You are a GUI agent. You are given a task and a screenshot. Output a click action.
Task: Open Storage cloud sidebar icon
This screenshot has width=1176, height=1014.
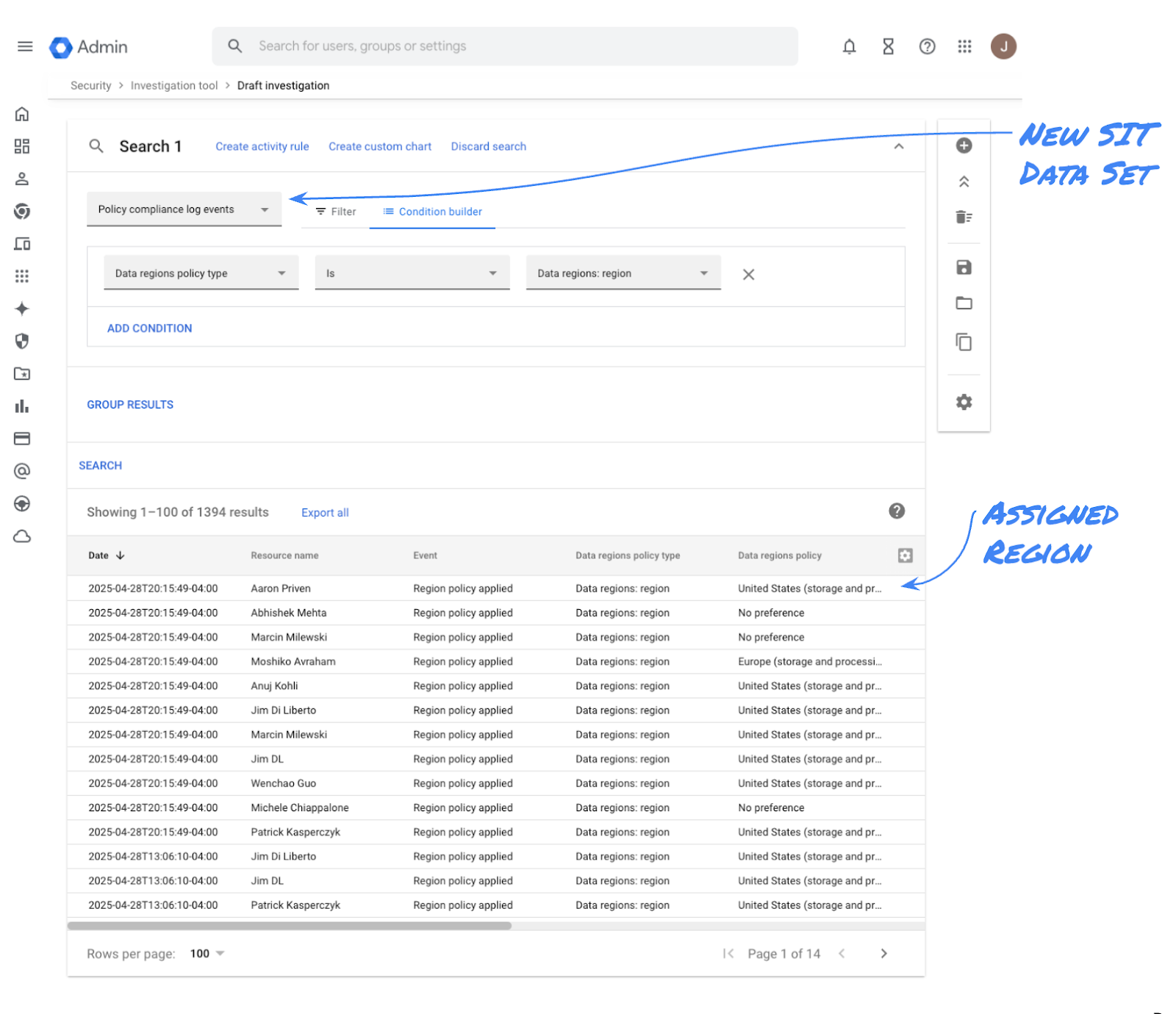(22, 536)
